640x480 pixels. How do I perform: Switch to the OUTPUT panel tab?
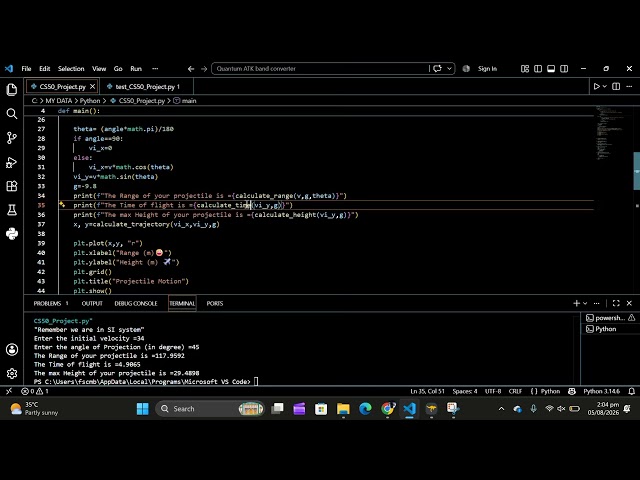(x=92, y=303)
